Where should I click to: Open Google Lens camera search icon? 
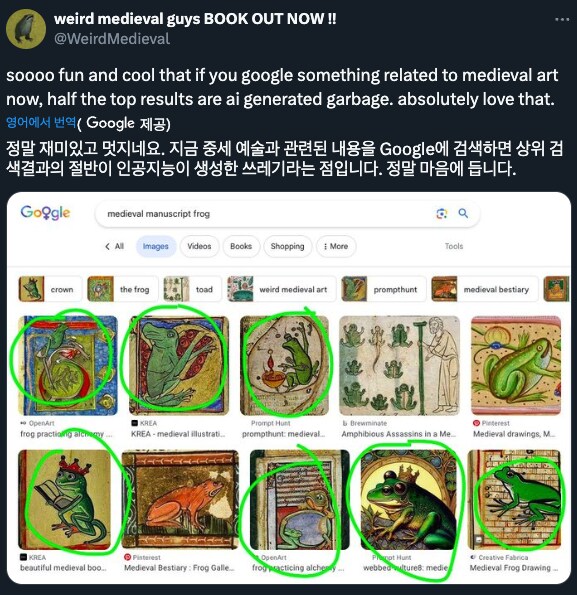[441, 214]
